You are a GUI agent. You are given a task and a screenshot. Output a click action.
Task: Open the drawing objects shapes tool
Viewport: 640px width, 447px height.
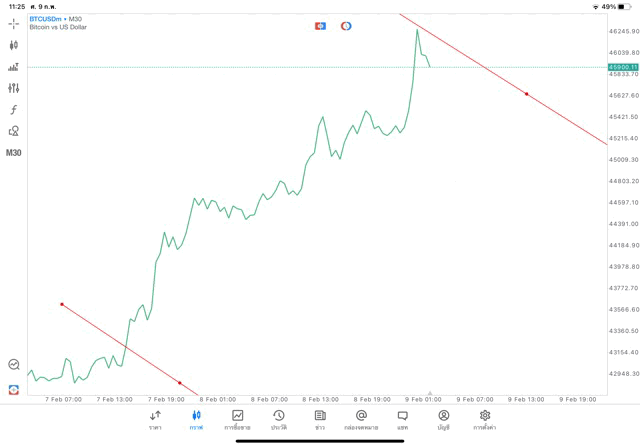[x=14, y=131]
